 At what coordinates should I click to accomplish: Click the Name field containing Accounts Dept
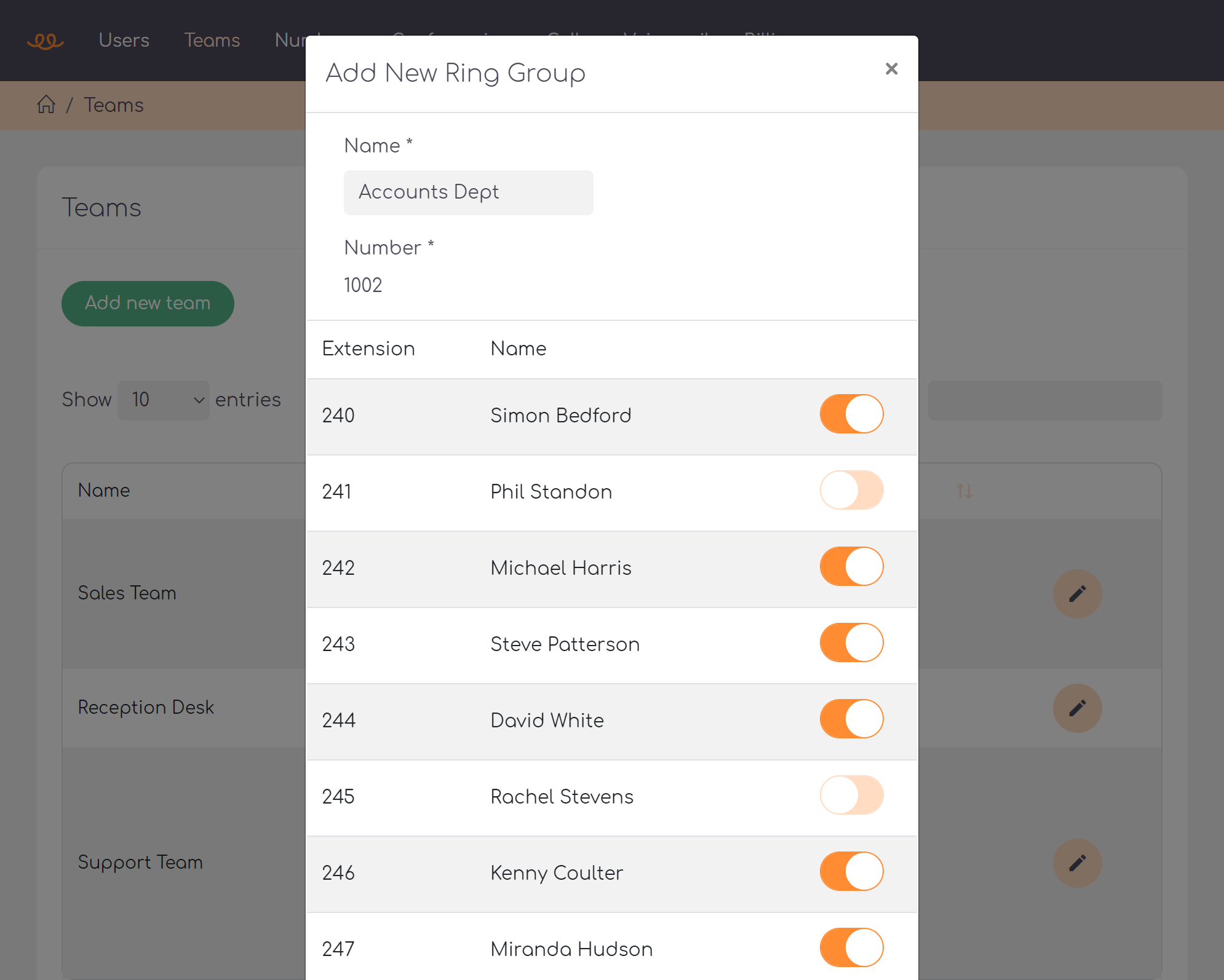click(468, 192)
